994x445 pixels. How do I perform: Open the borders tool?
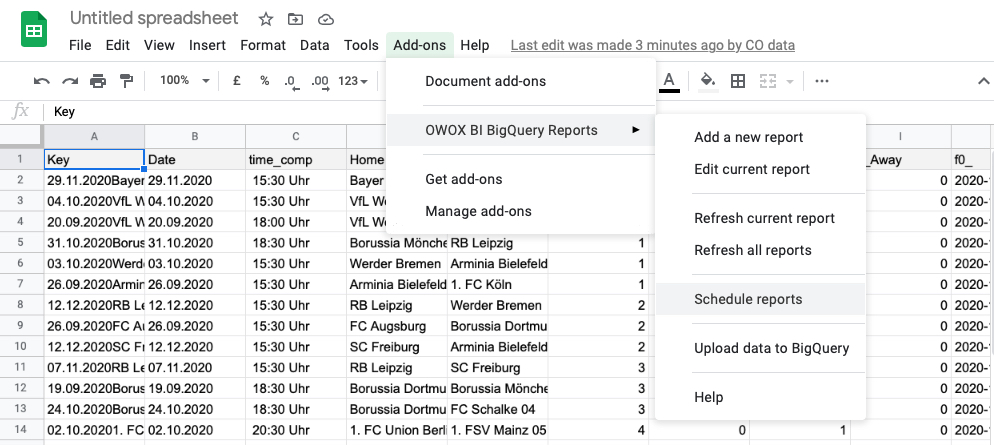click(738, 81)
